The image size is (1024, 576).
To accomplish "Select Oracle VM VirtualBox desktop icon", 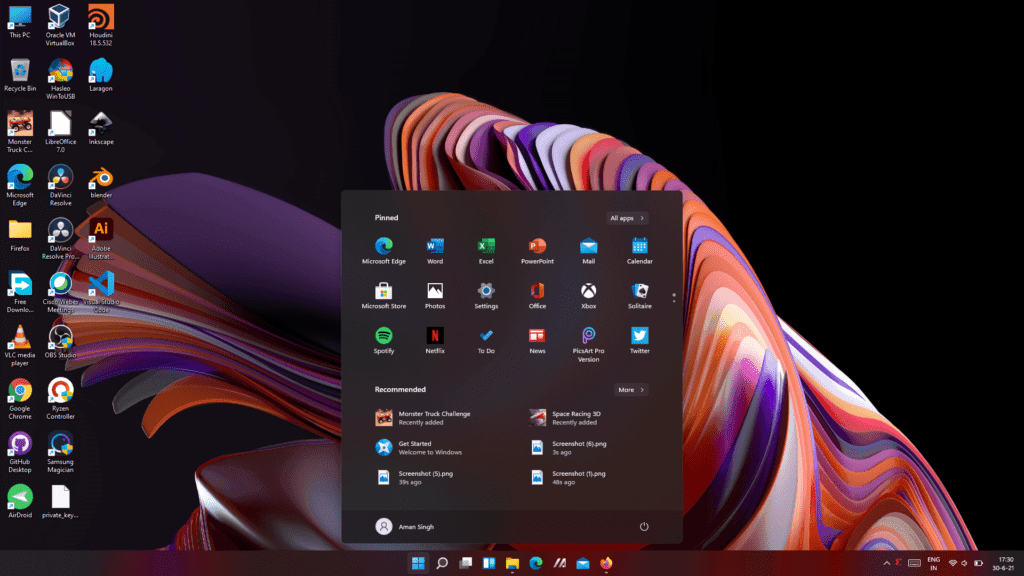I will 60,25.
